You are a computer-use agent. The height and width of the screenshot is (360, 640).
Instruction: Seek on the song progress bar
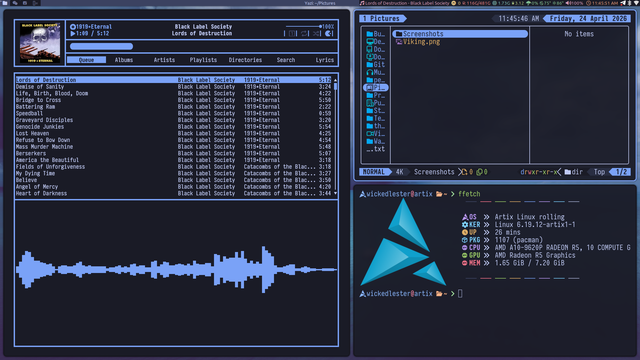tap(202, 46)
